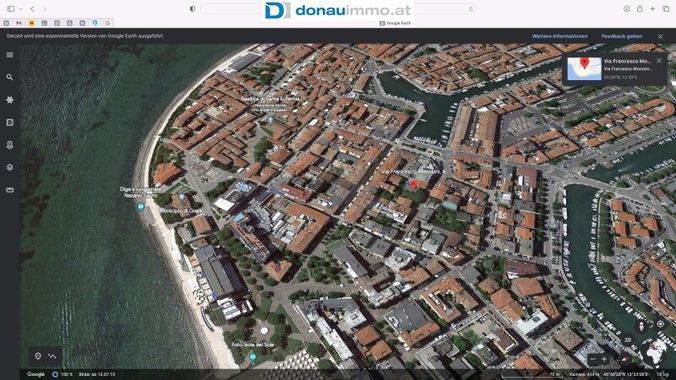Image resolution: width=676 pixels, height=380 pixels.
Task: Click Weitere Informationen link
Action: [x=560, y=36]
